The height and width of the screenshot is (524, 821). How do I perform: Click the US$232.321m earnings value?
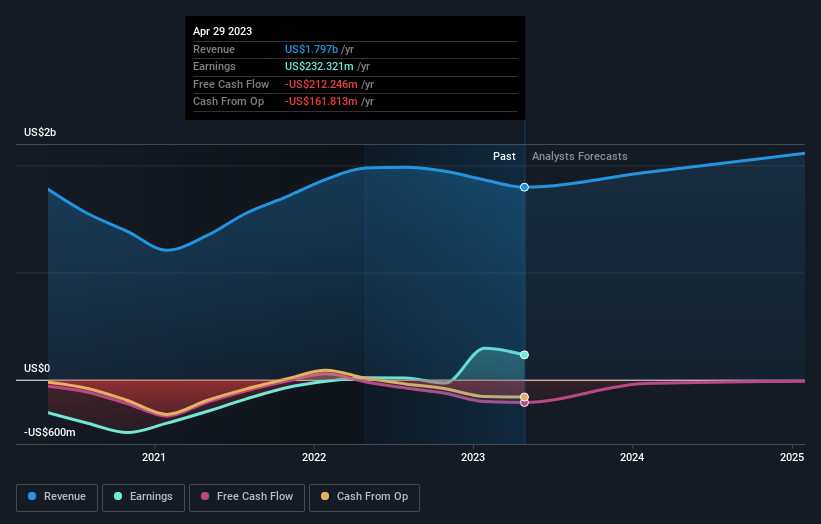(319, 66)
